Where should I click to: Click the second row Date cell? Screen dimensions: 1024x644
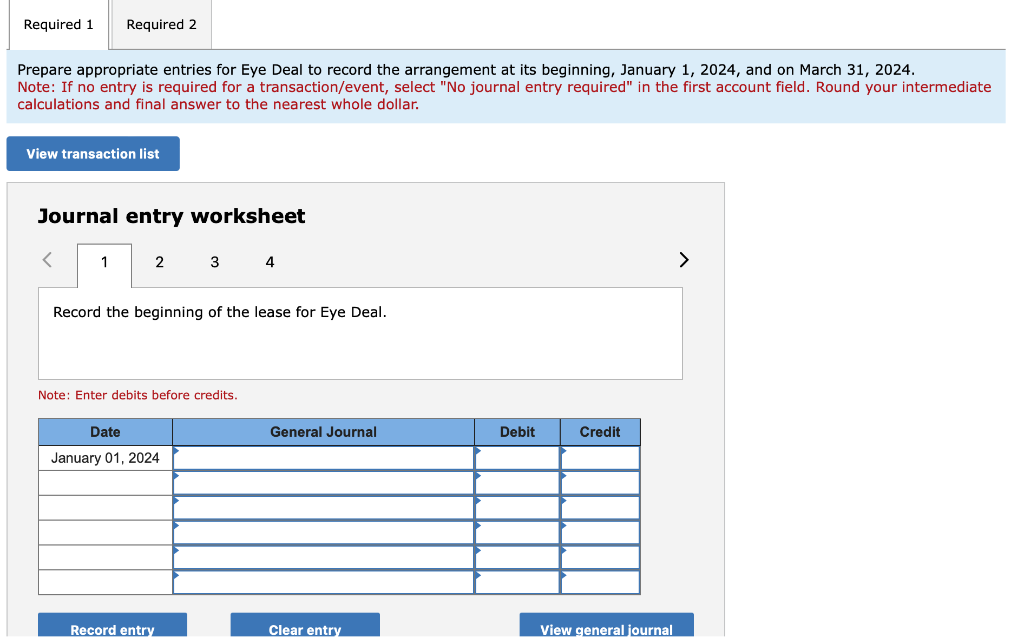pyautogui.click(x=105, y=482)
